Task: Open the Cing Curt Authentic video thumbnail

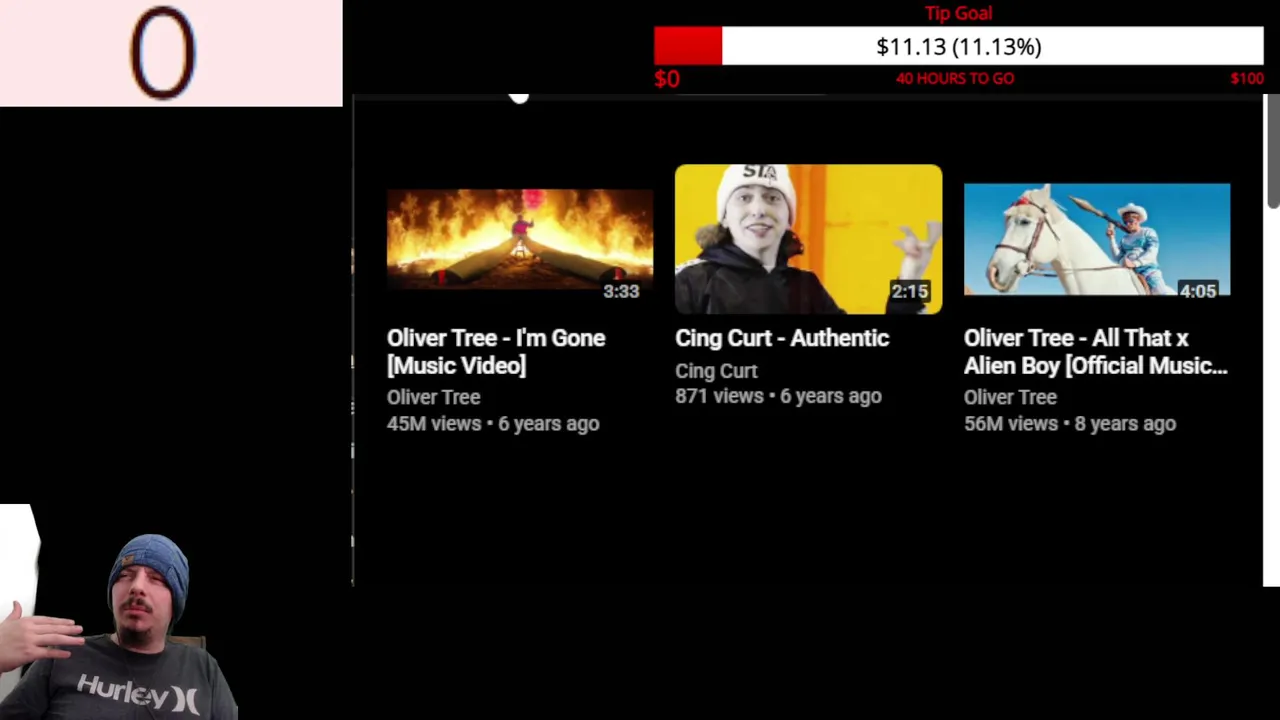Action: coord(808,239)
